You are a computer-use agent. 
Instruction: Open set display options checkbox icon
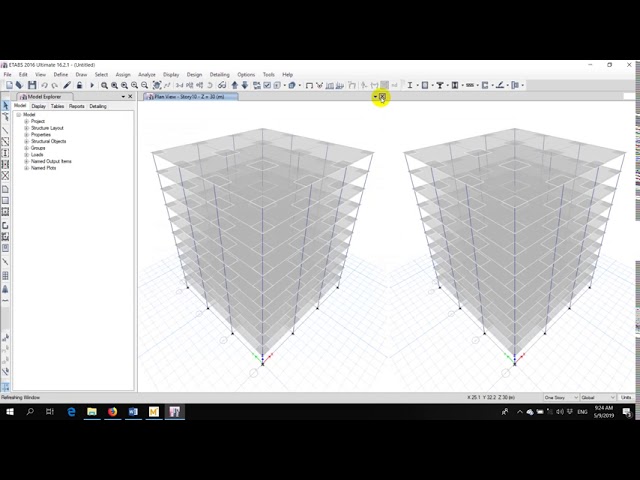tap(267, 85)
